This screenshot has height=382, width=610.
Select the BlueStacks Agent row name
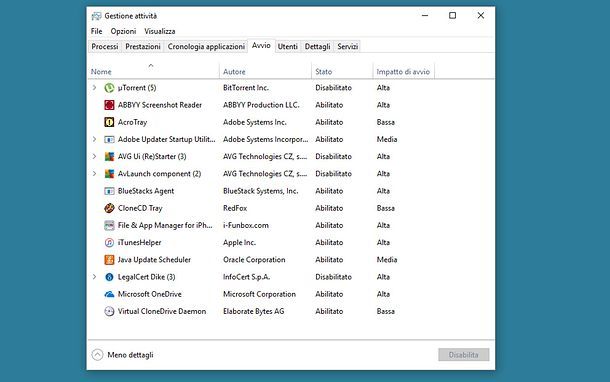coord(146,191)
